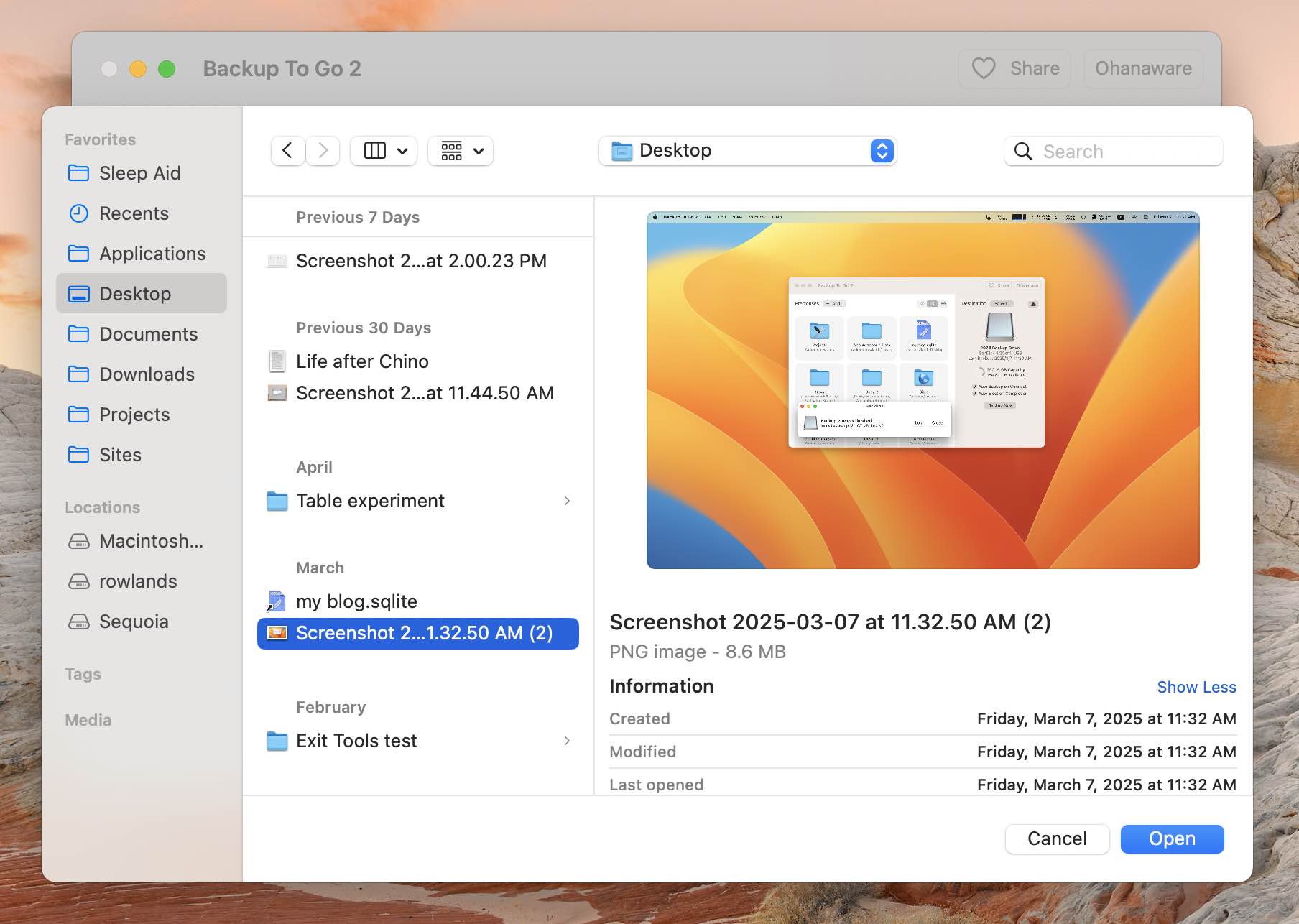
Task: Open Recents in the sidebar
Action: click(x=142, y=213)
